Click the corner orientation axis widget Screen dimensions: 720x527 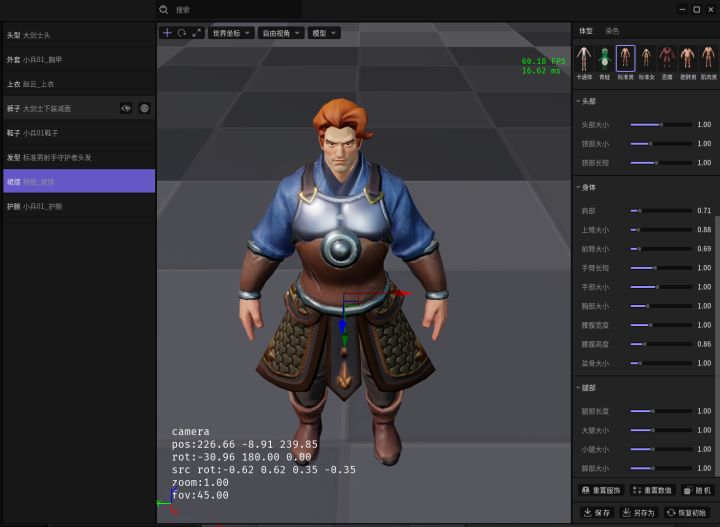[168, 501]
